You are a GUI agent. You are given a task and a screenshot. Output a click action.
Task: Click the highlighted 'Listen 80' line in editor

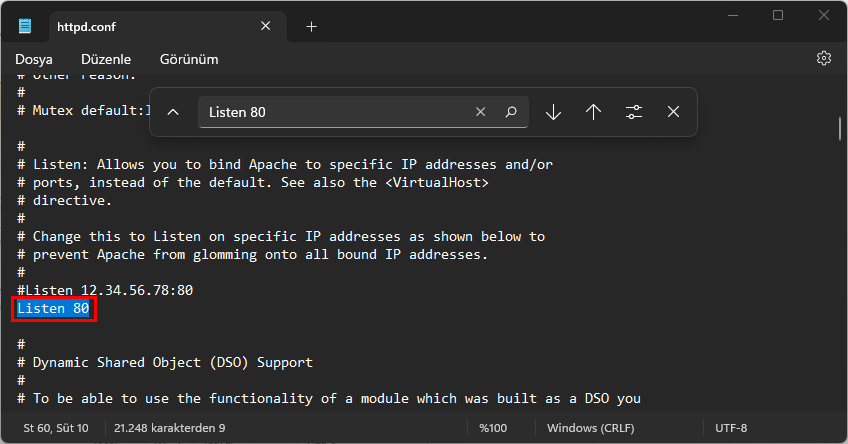click(54, 309)
